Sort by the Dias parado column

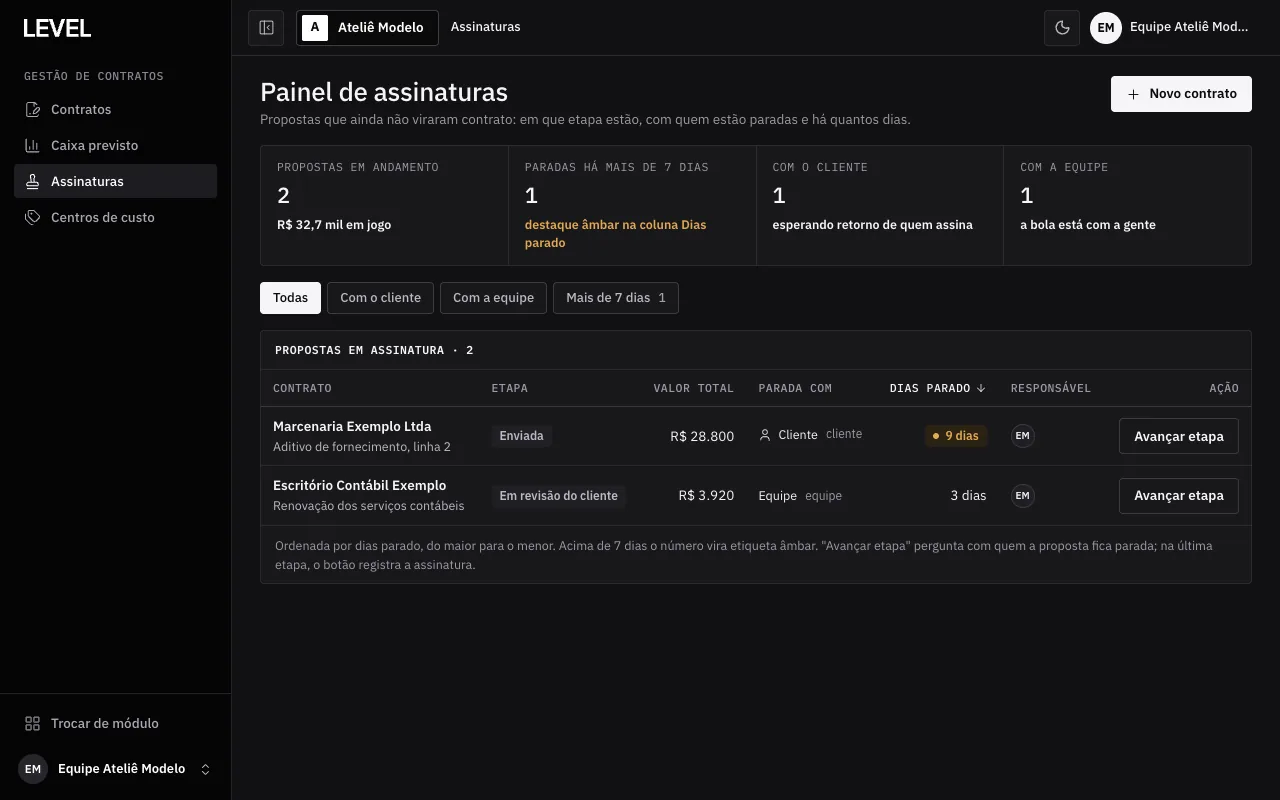pyautogui.click(x=937, y=388)
